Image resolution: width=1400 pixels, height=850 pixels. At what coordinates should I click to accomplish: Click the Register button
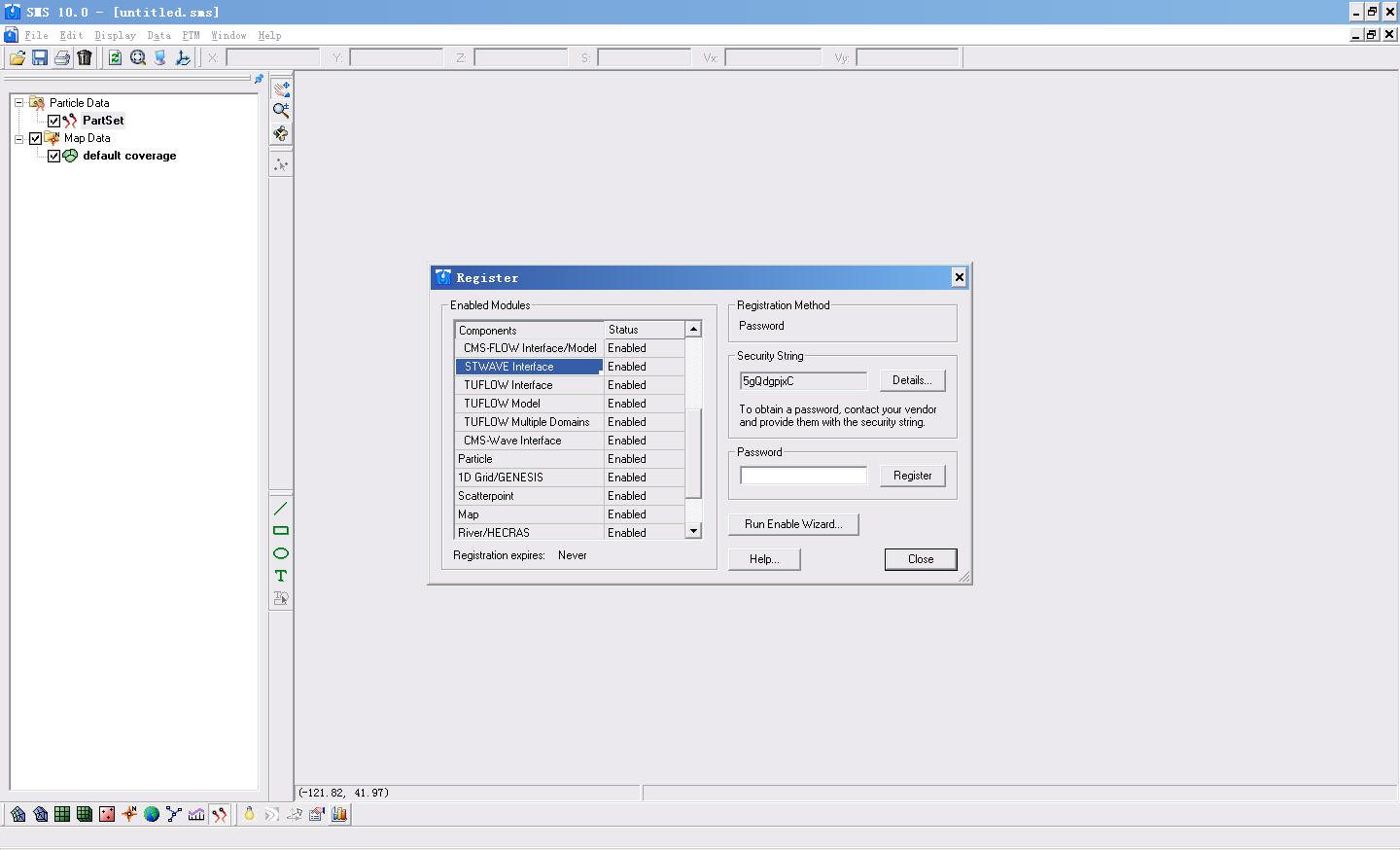(912, 476)
